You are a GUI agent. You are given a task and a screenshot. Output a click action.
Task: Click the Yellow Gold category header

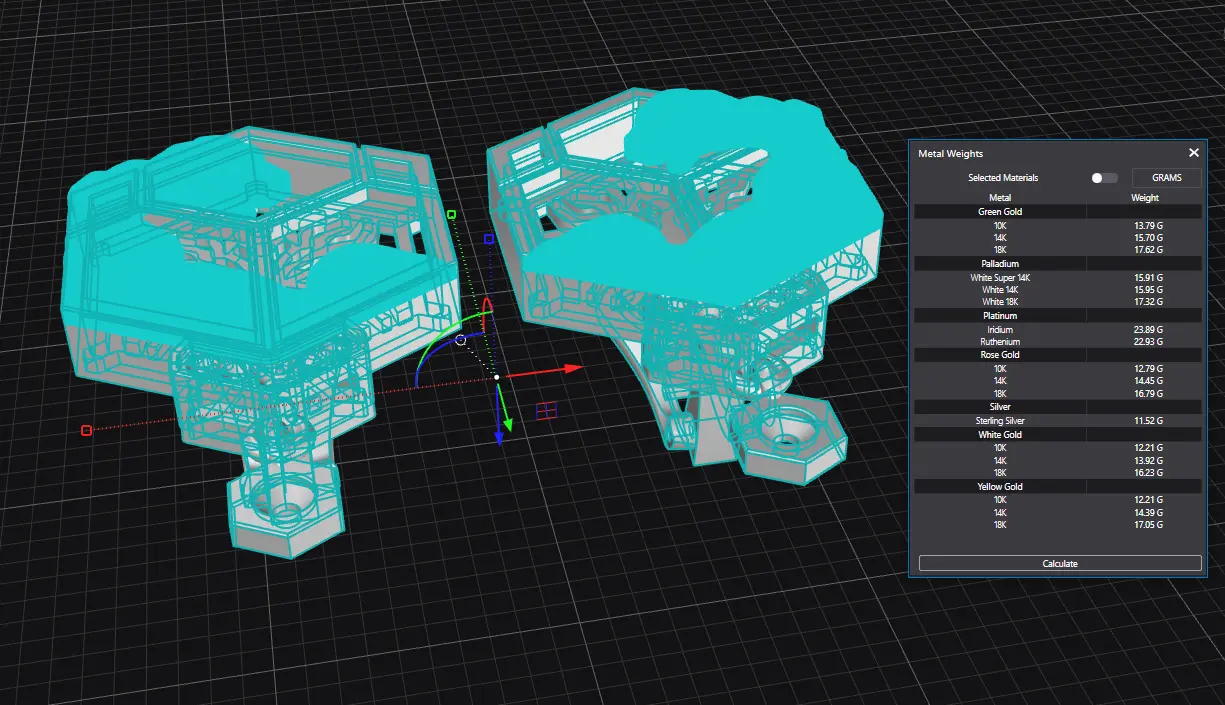[1000, 487]
